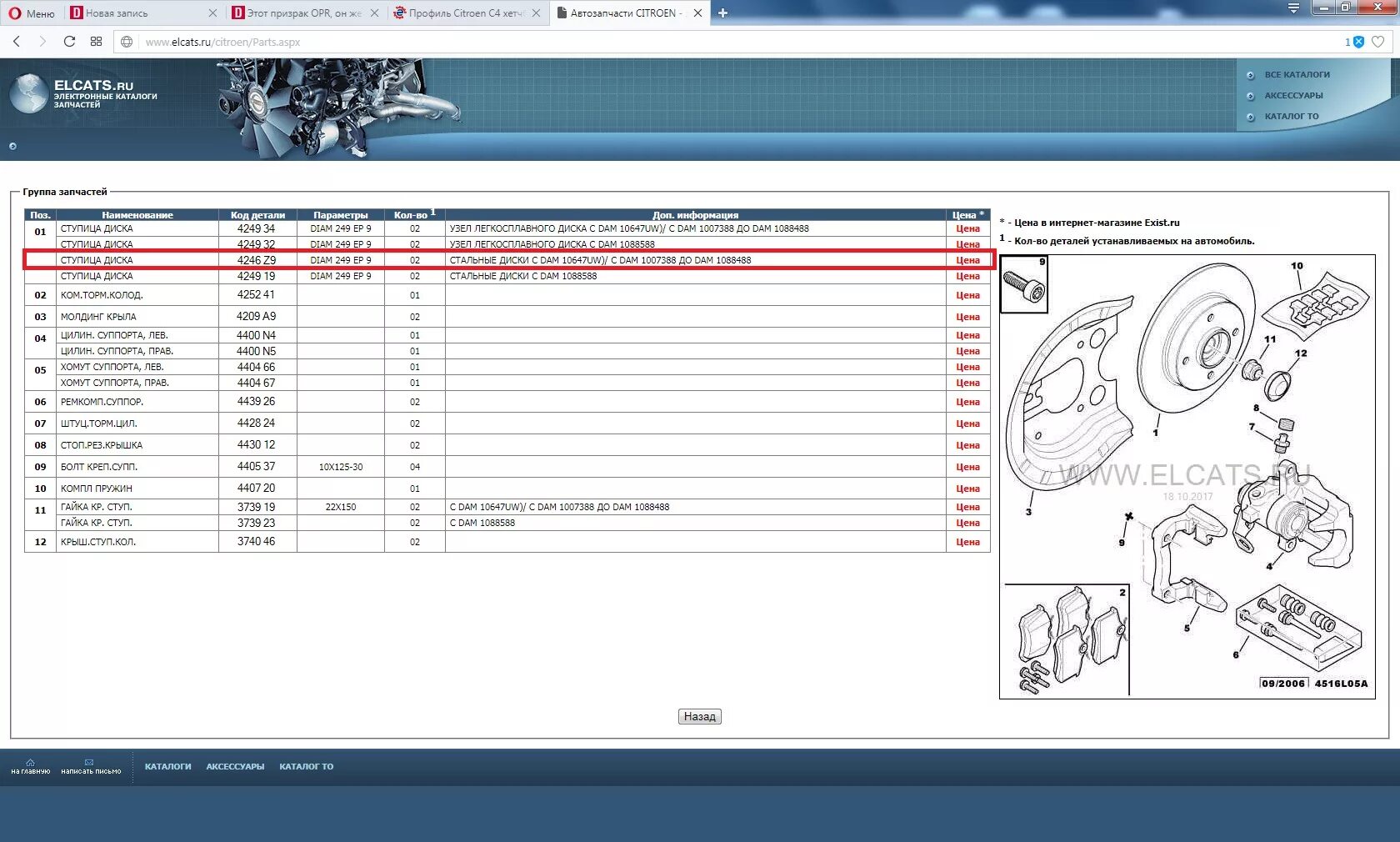
Task: Click Цена for КРЫШ.СТУП.КОЛ. row
Action: pos(967,542)
